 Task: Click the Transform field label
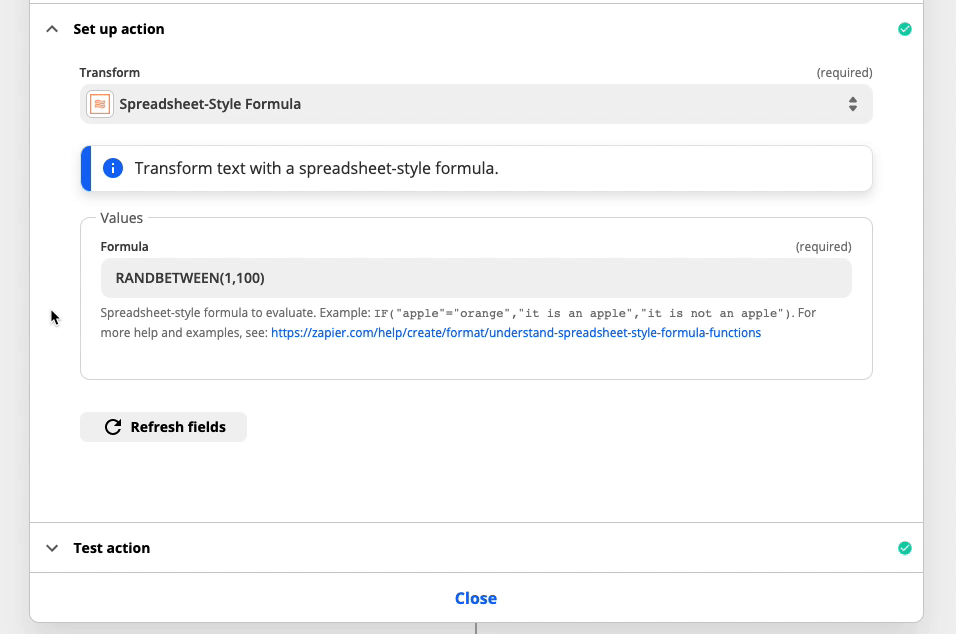pos(110,73)
